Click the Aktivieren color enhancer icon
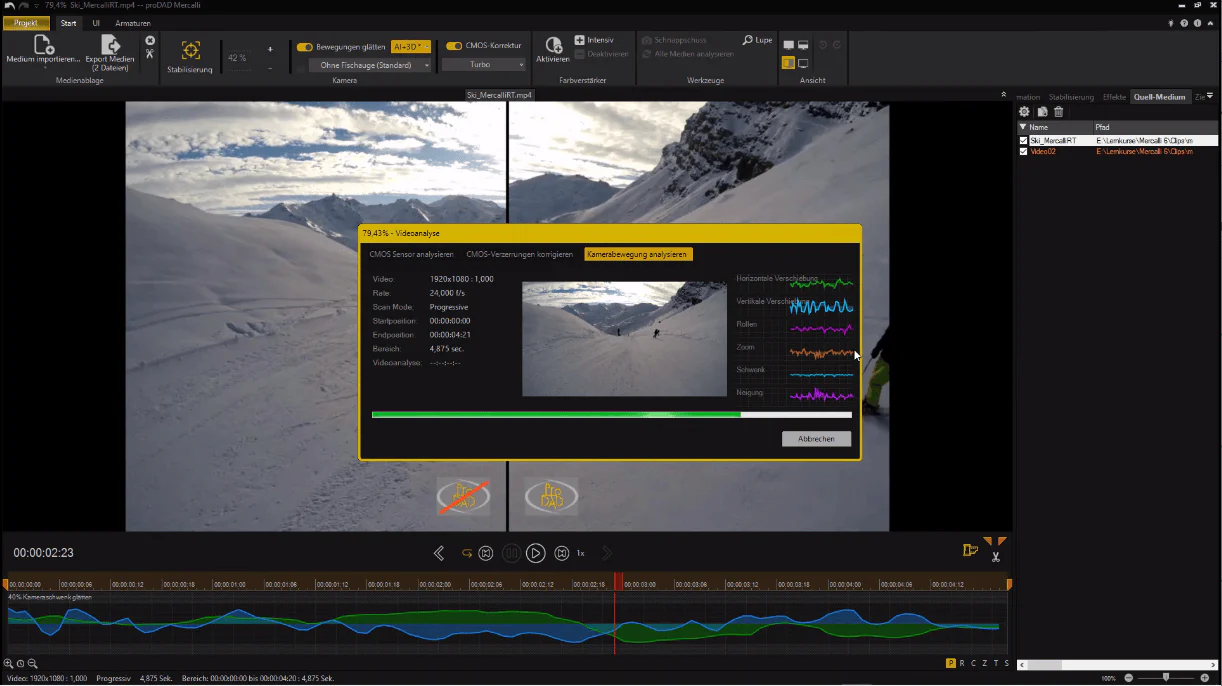 click(552, 45)
